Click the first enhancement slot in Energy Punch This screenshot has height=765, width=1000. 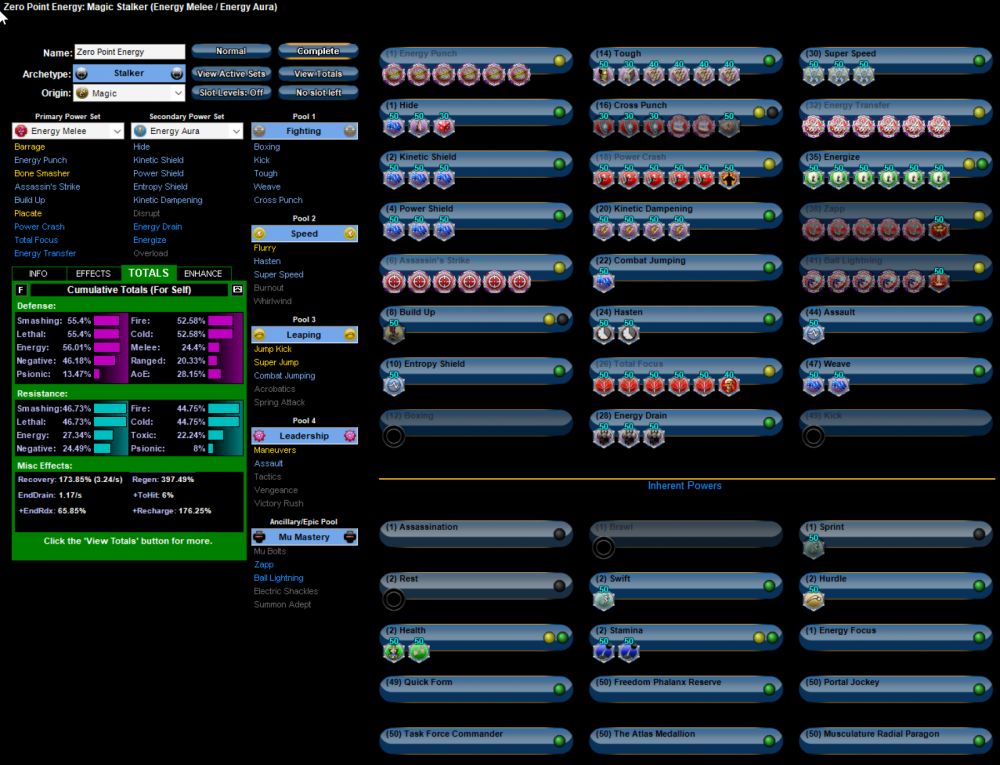click(x=394, y=73)
